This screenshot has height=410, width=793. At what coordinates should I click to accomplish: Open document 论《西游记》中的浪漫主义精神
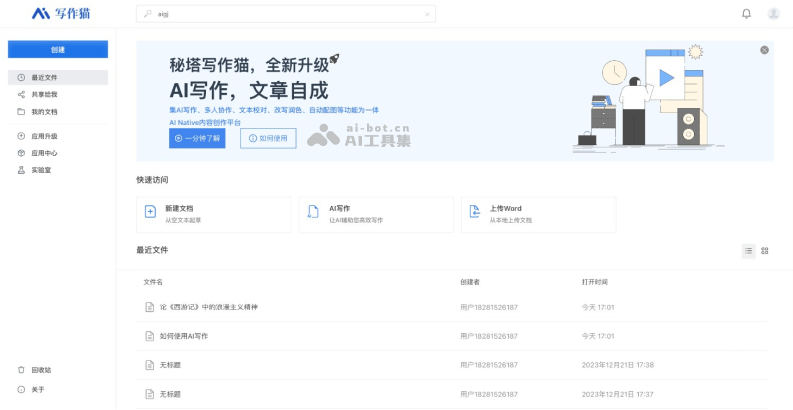coord(208,307)
